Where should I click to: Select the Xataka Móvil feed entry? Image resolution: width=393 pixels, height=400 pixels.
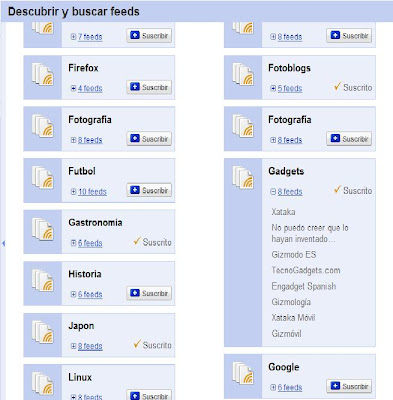pyautogui.click(x=293, y=318)
